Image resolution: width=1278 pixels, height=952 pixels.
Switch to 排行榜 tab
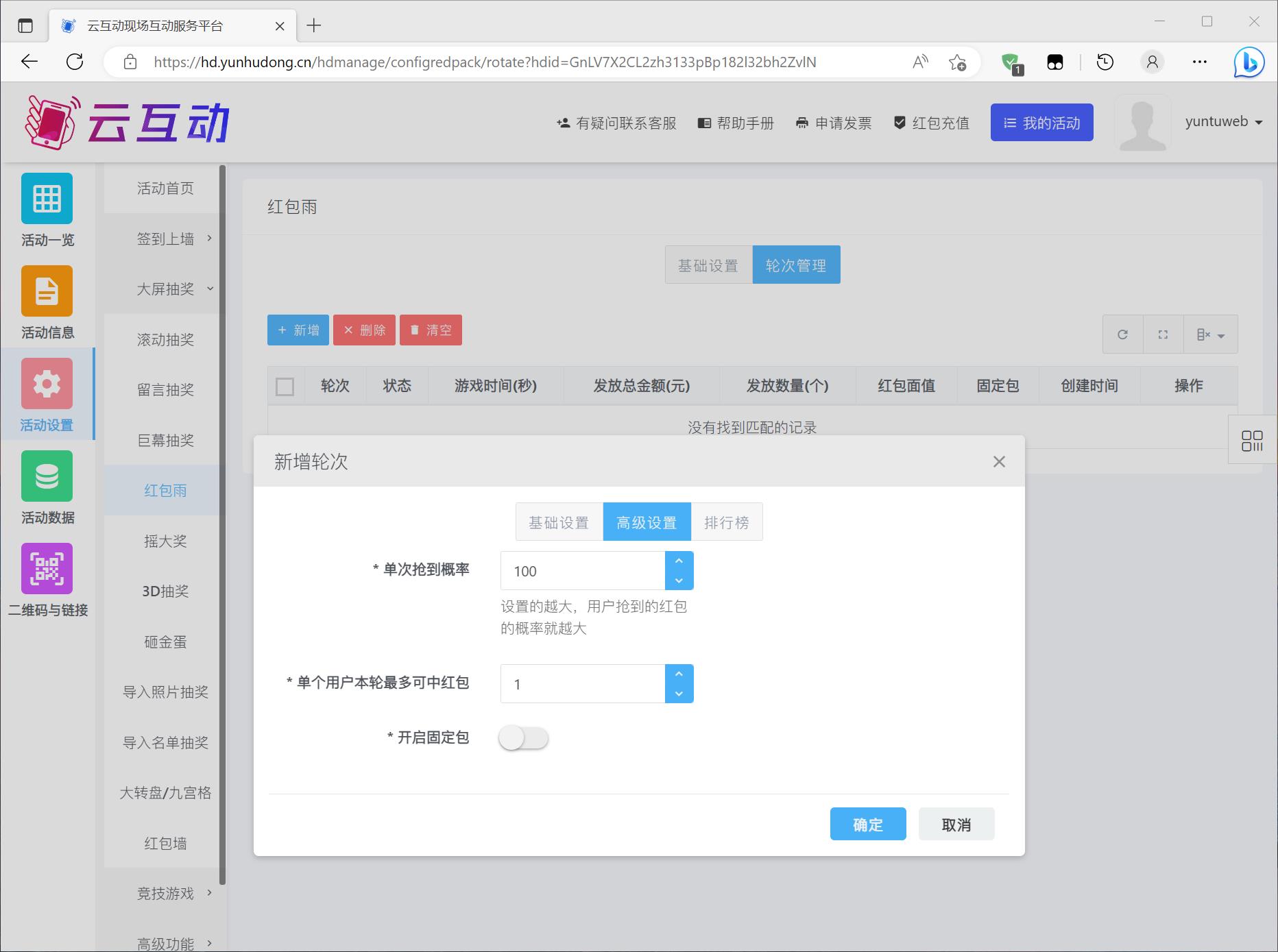coord(726,522)
